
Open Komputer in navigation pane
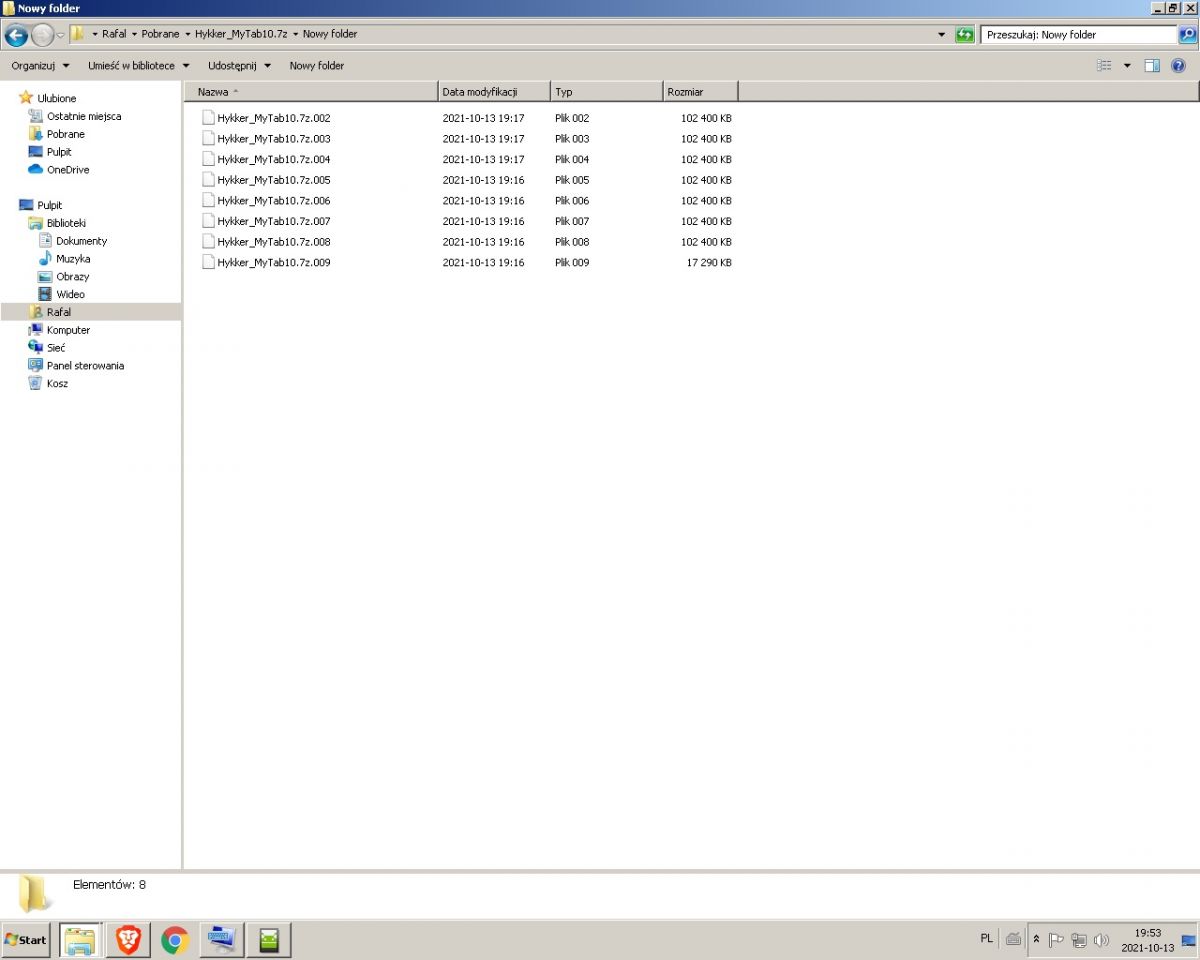[x=68, y=330]
